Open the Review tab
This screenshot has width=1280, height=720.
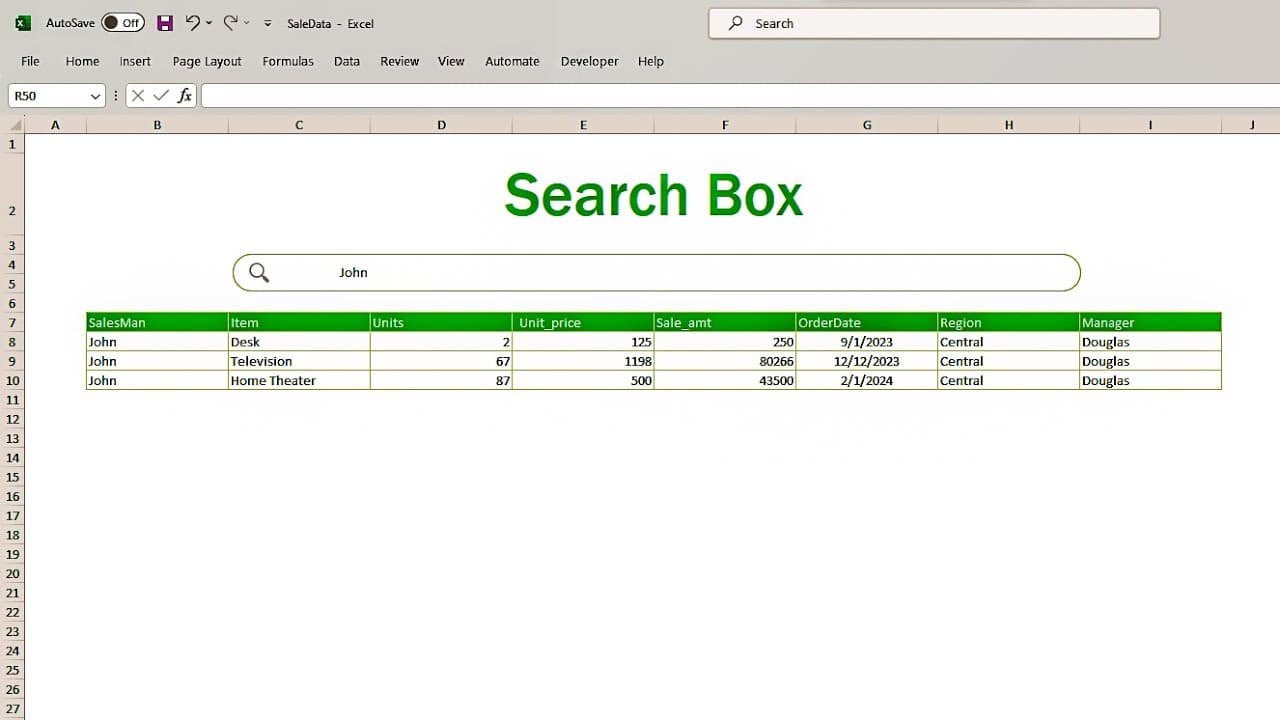coord(399,61)
